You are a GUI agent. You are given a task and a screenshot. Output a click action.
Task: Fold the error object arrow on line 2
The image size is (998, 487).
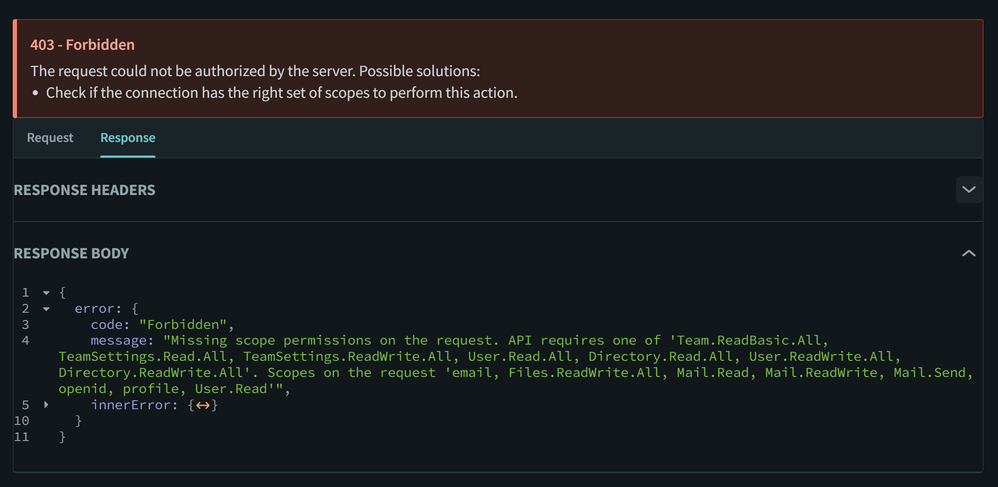pyautogui.click(x=46, y=309)
